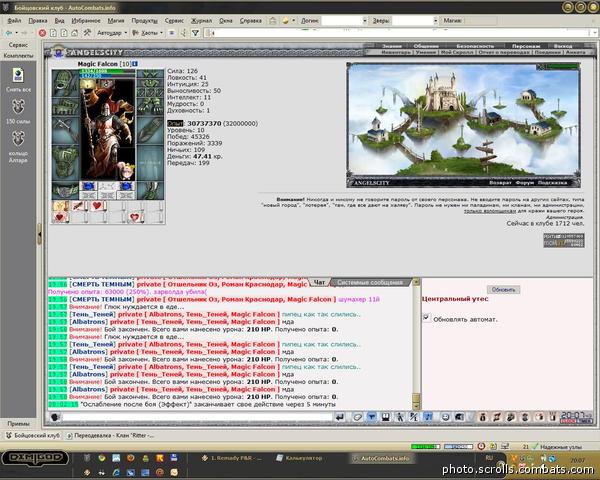Image resolution: width=600 pixels, height=480 pixels.
Task: Open the Безопасность game menu
Action: click(x=475, y=46)
